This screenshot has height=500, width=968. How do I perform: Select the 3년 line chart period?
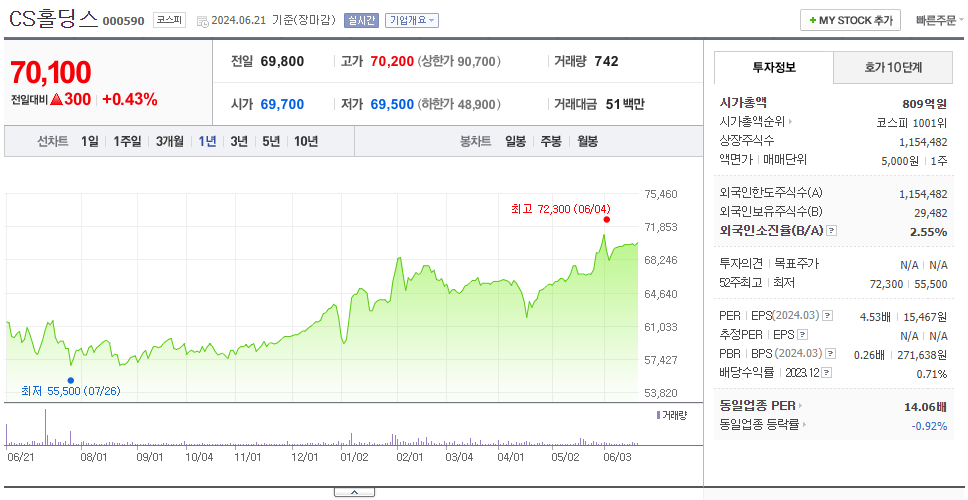click(239, 141)
